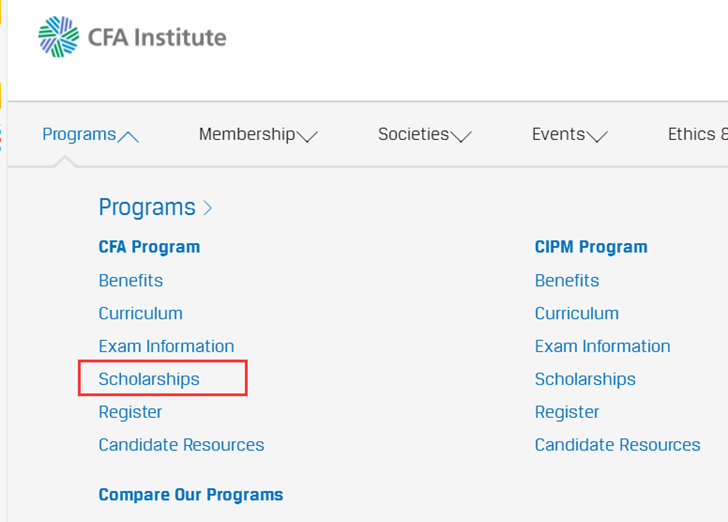Open CFA Program Benefits link
Screen dimensions: 728x522
click(131, 281)
